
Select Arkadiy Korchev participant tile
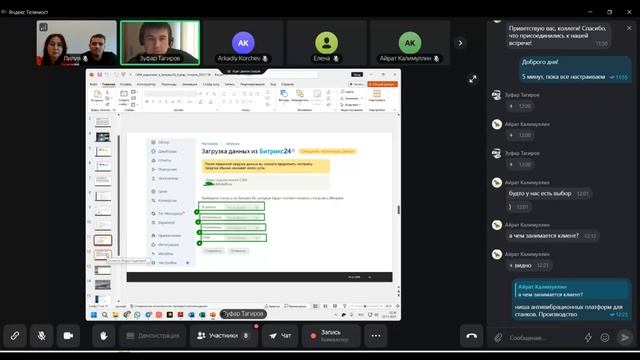[243, 43]
